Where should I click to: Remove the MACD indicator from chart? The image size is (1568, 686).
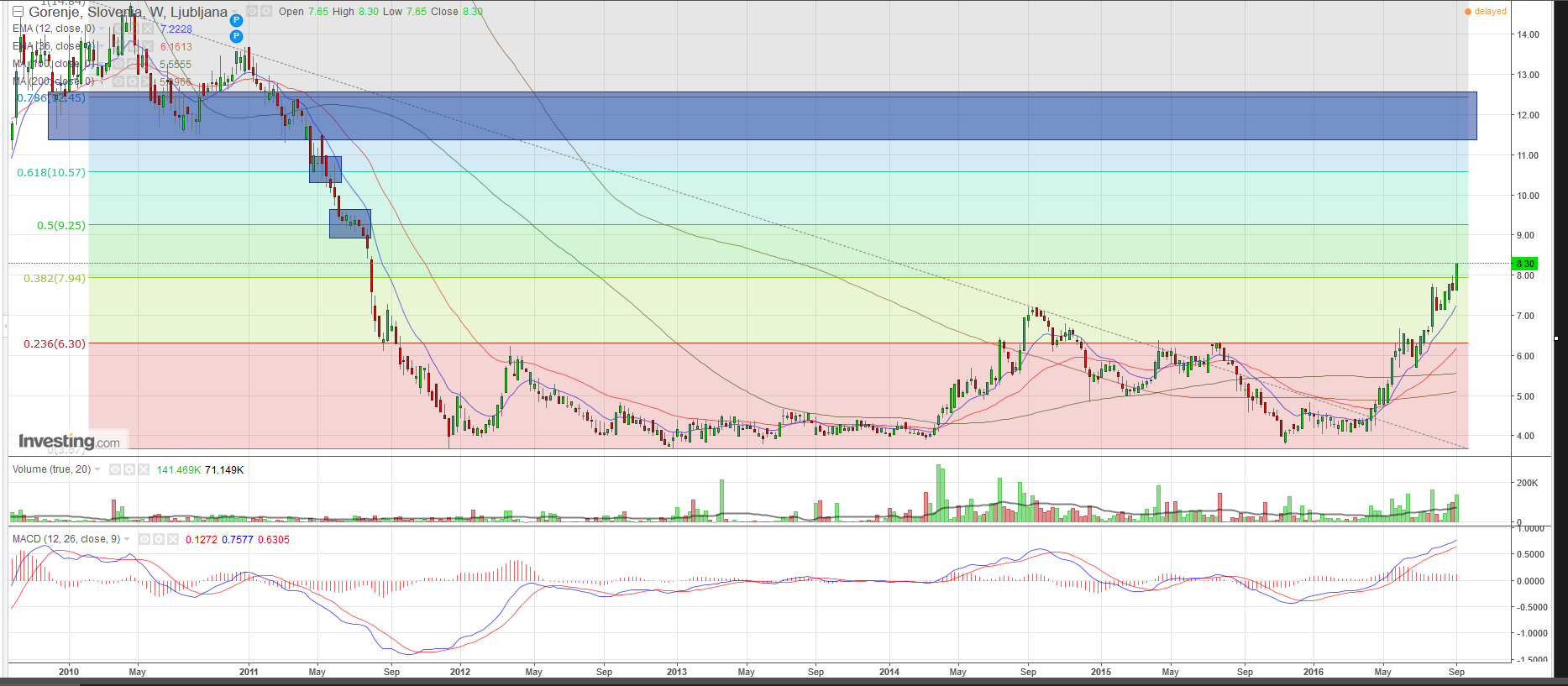(172, 539)
